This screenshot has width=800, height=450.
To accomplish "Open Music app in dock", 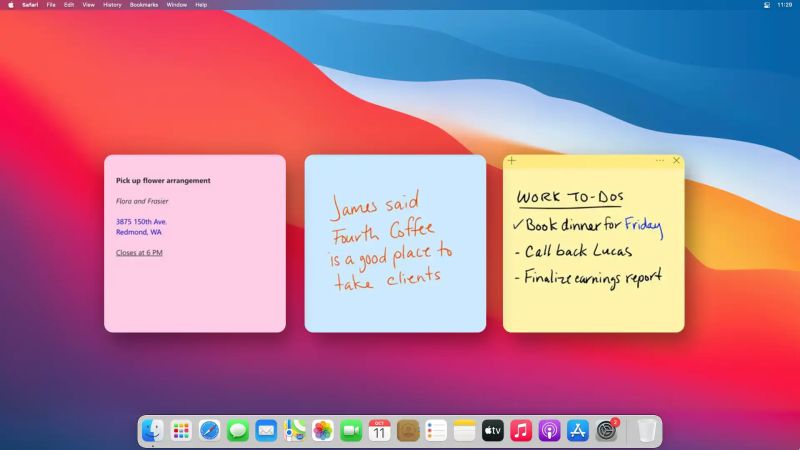I will (521, 431).
